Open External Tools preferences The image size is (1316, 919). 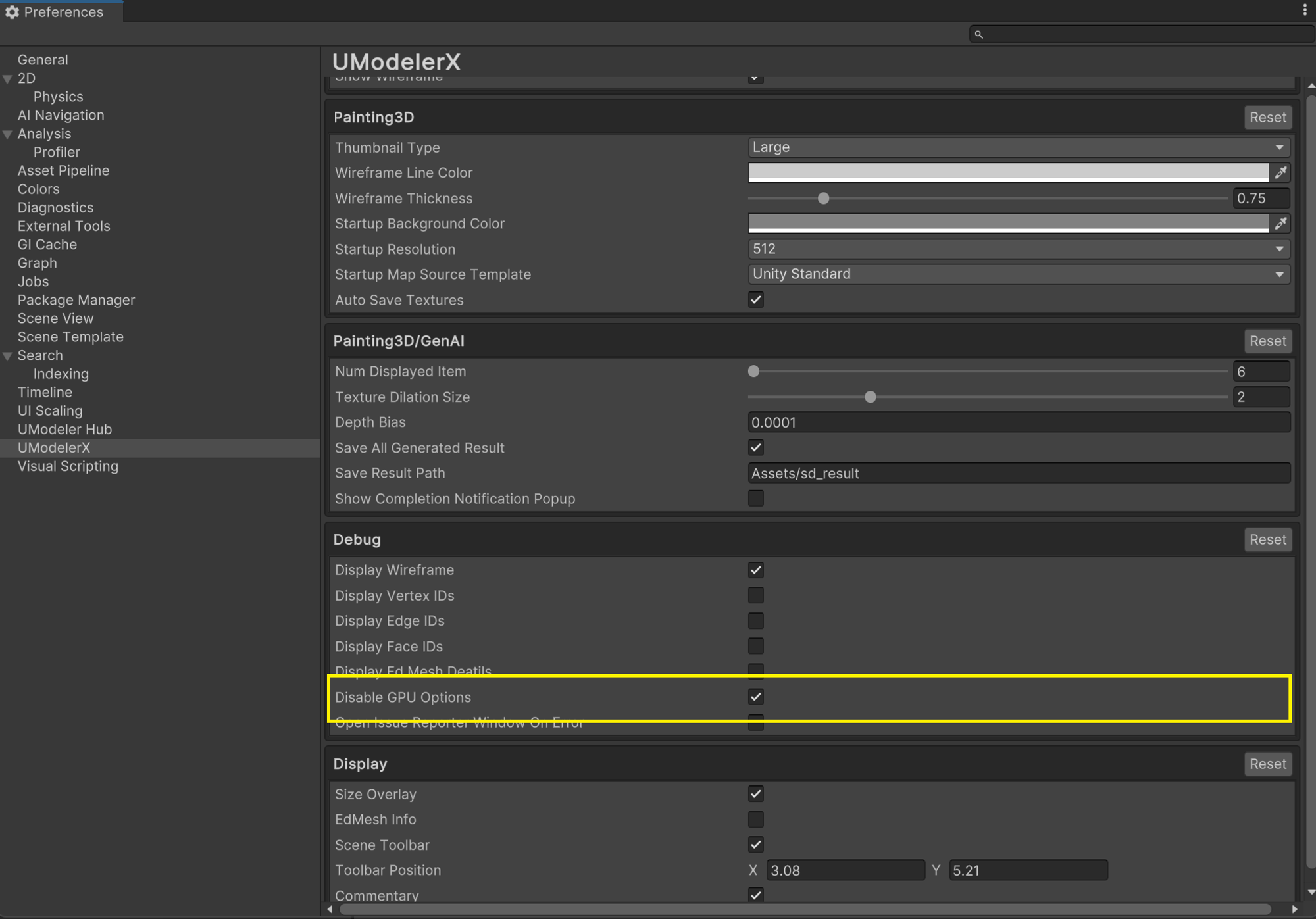64,226
